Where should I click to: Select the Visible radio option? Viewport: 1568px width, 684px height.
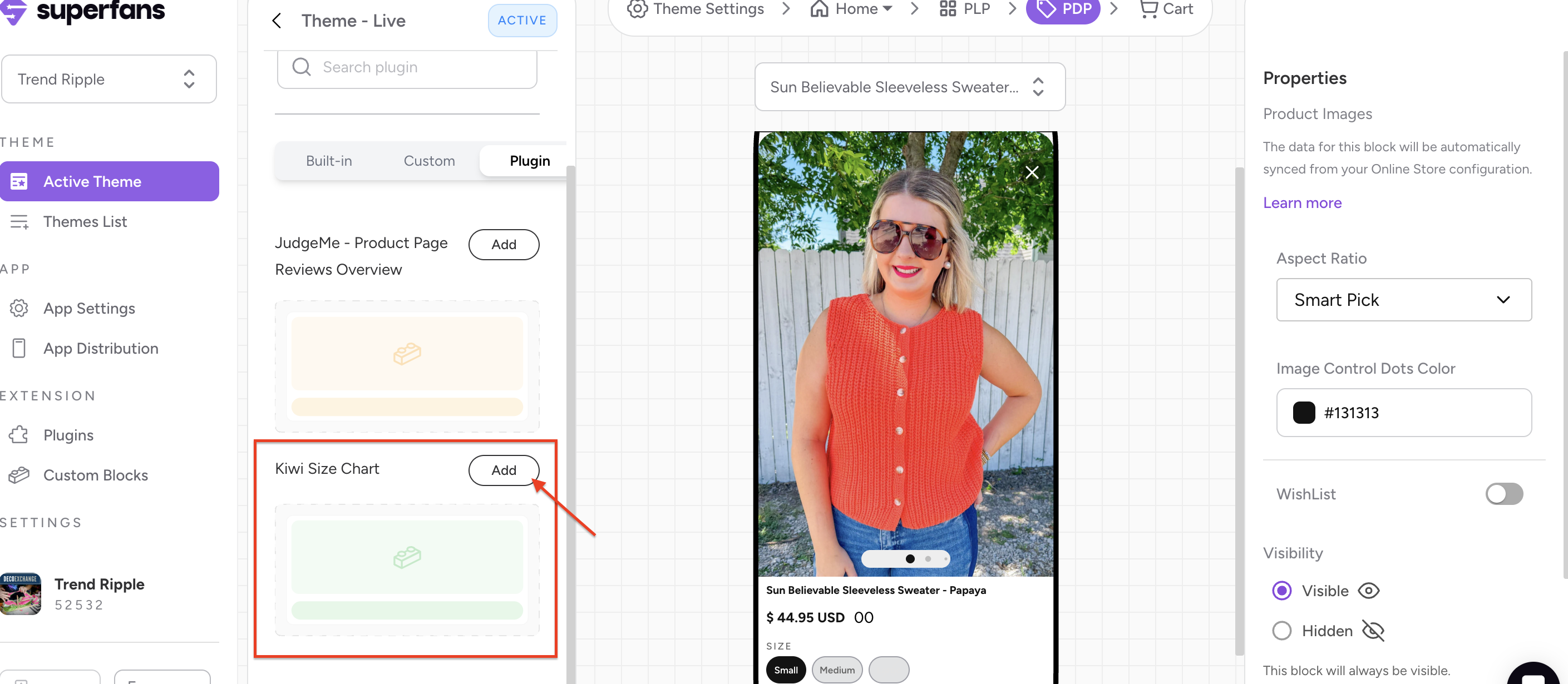pos(1281,590)
